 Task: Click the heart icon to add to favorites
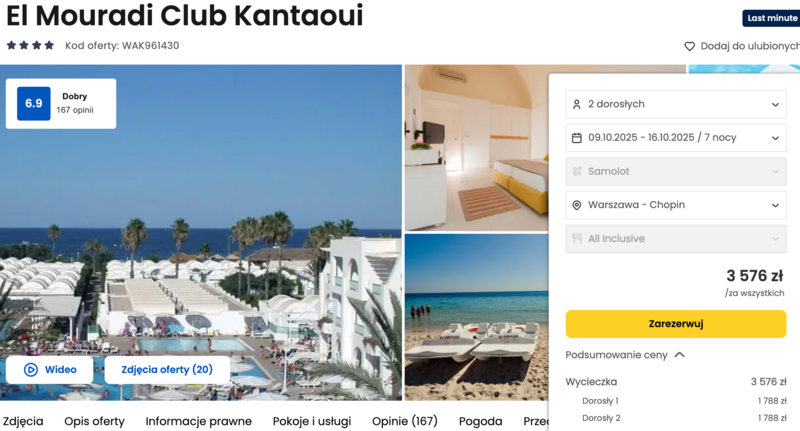(689, 46)
